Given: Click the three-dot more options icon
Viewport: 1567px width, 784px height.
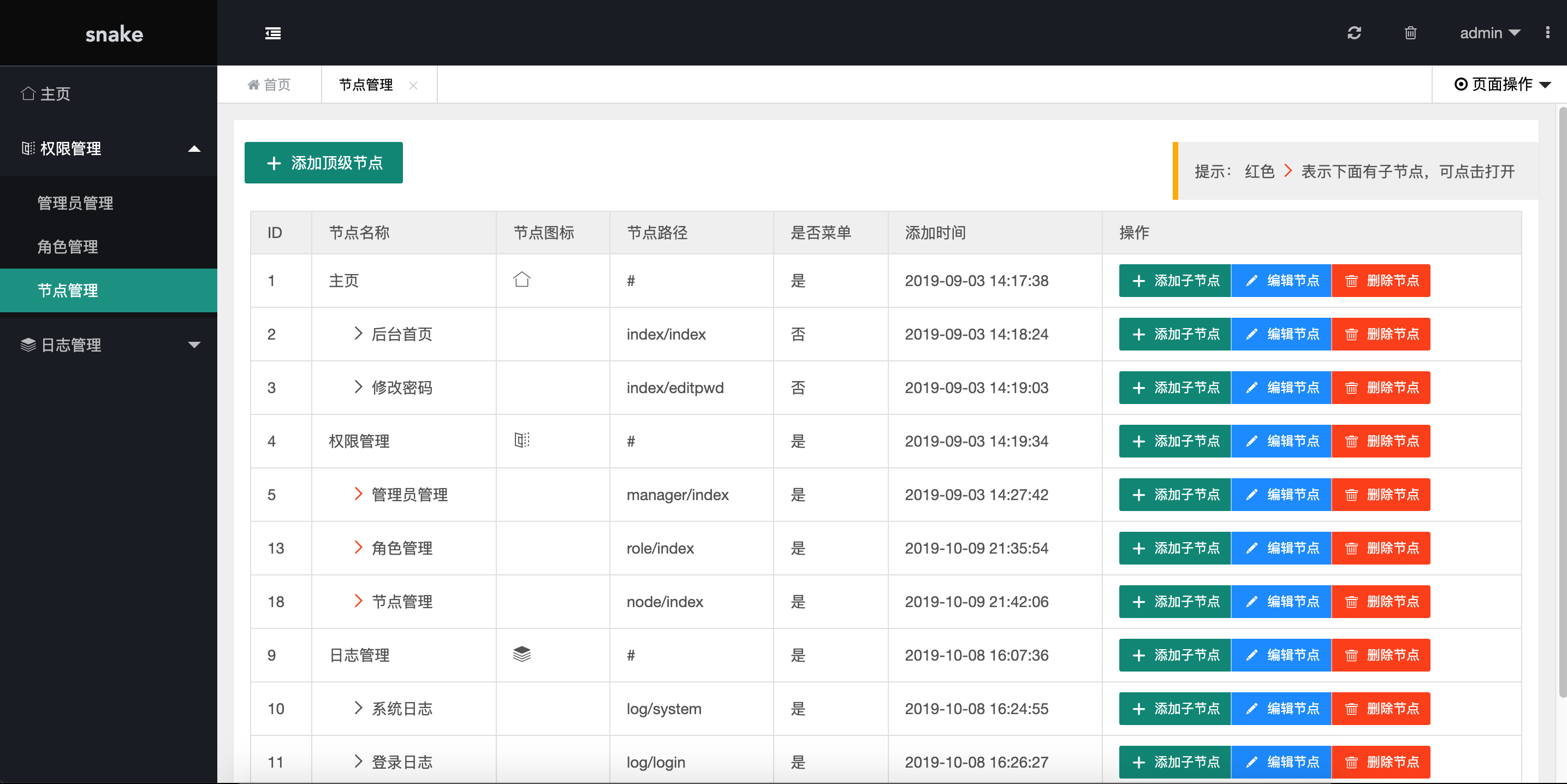Looking at the screenshot, I should 1547,33.
